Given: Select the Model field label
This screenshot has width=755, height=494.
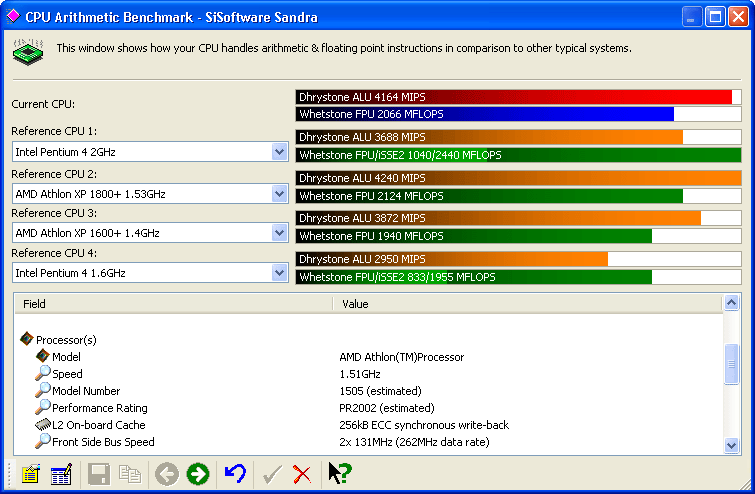Looking at the screenshot, I should pos(66,357).
